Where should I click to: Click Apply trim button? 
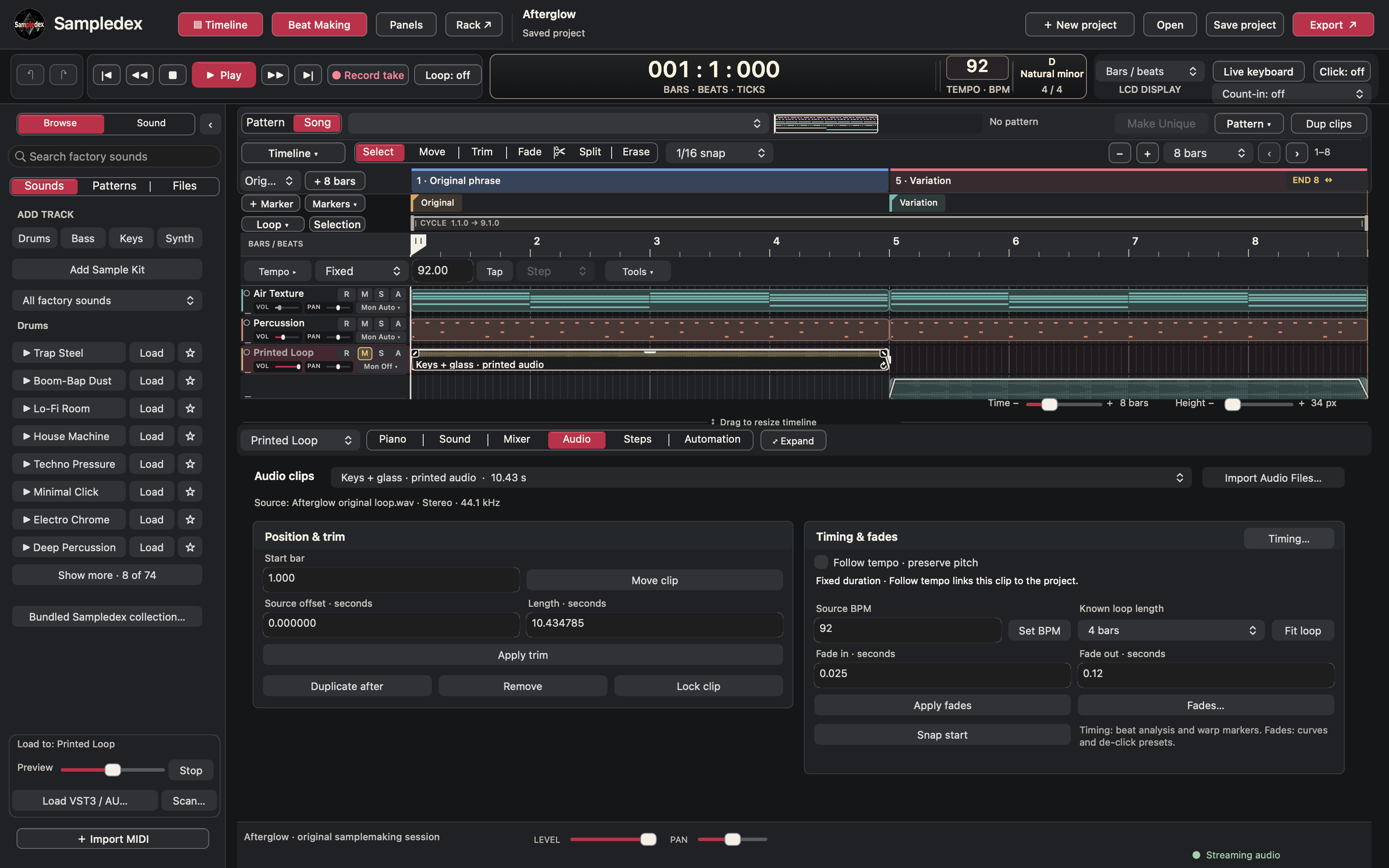pyautogui.click(x=522, y=655)
